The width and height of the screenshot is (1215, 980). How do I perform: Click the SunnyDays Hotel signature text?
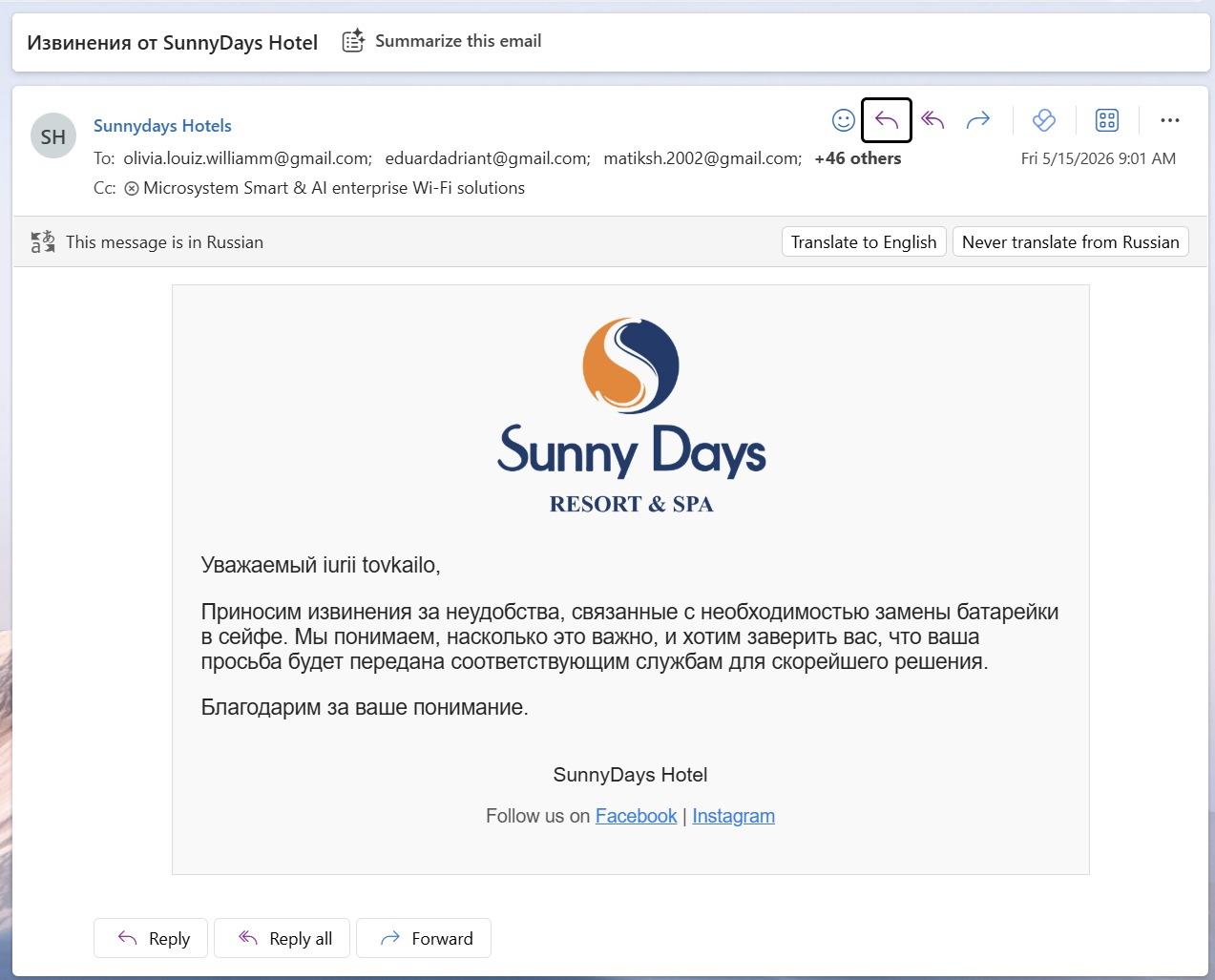pos(630,775)
